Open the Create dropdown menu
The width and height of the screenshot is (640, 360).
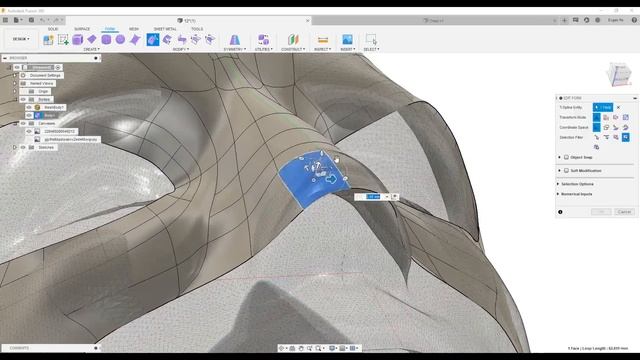point(91,49)
